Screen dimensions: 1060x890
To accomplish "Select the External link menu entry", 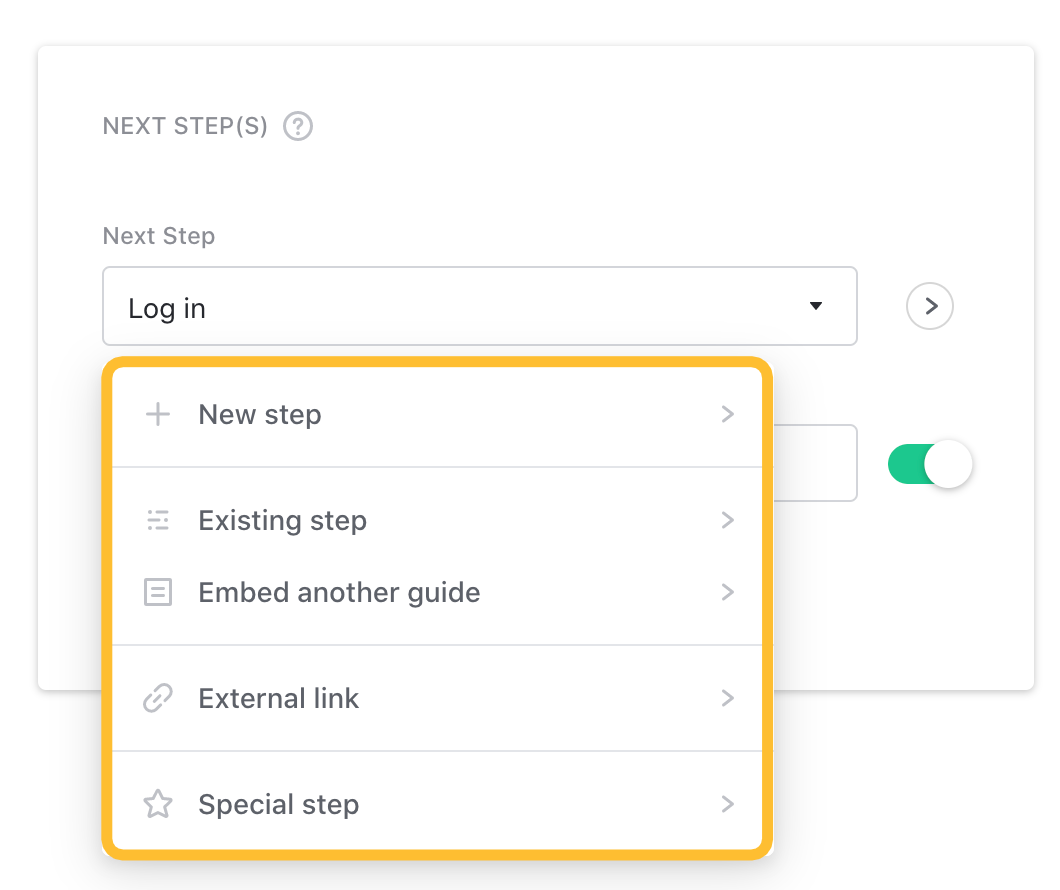I will pos(278,698).
